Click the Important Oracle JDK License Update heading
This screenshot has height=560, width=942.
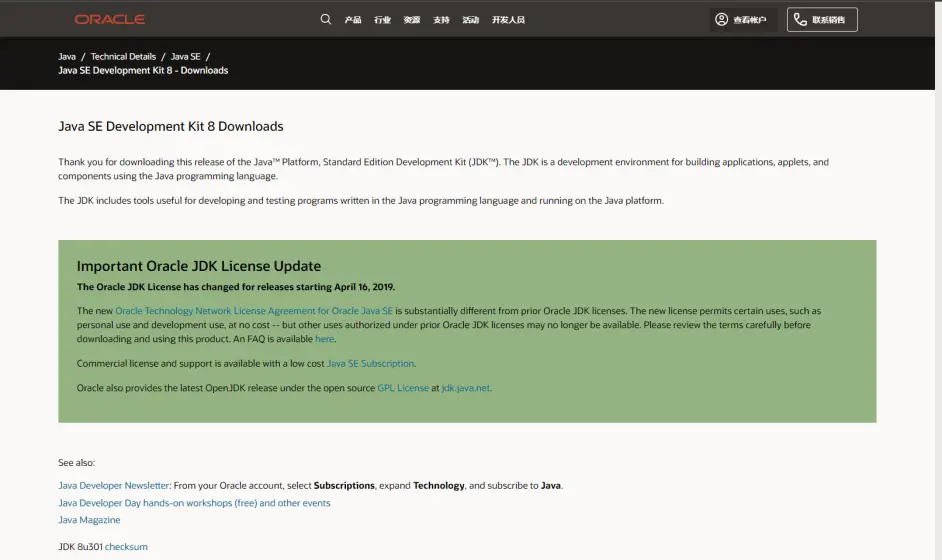pyautogui.click(x=199, y=266)
